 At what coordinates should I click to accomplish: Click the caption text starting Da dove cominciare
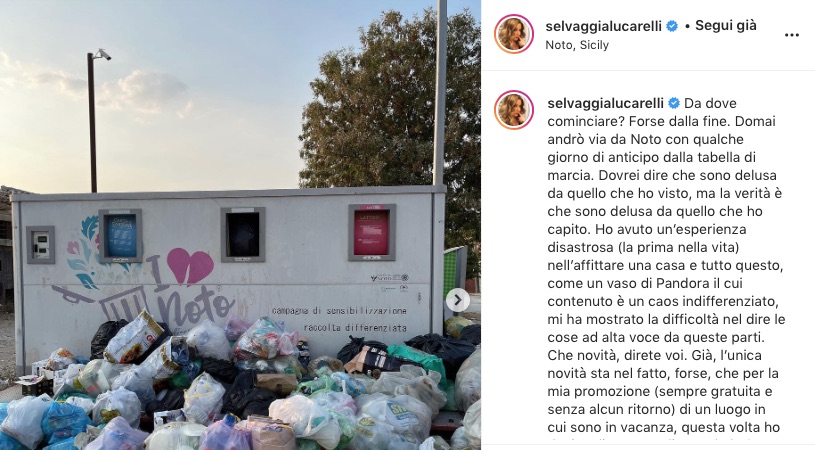665,265
